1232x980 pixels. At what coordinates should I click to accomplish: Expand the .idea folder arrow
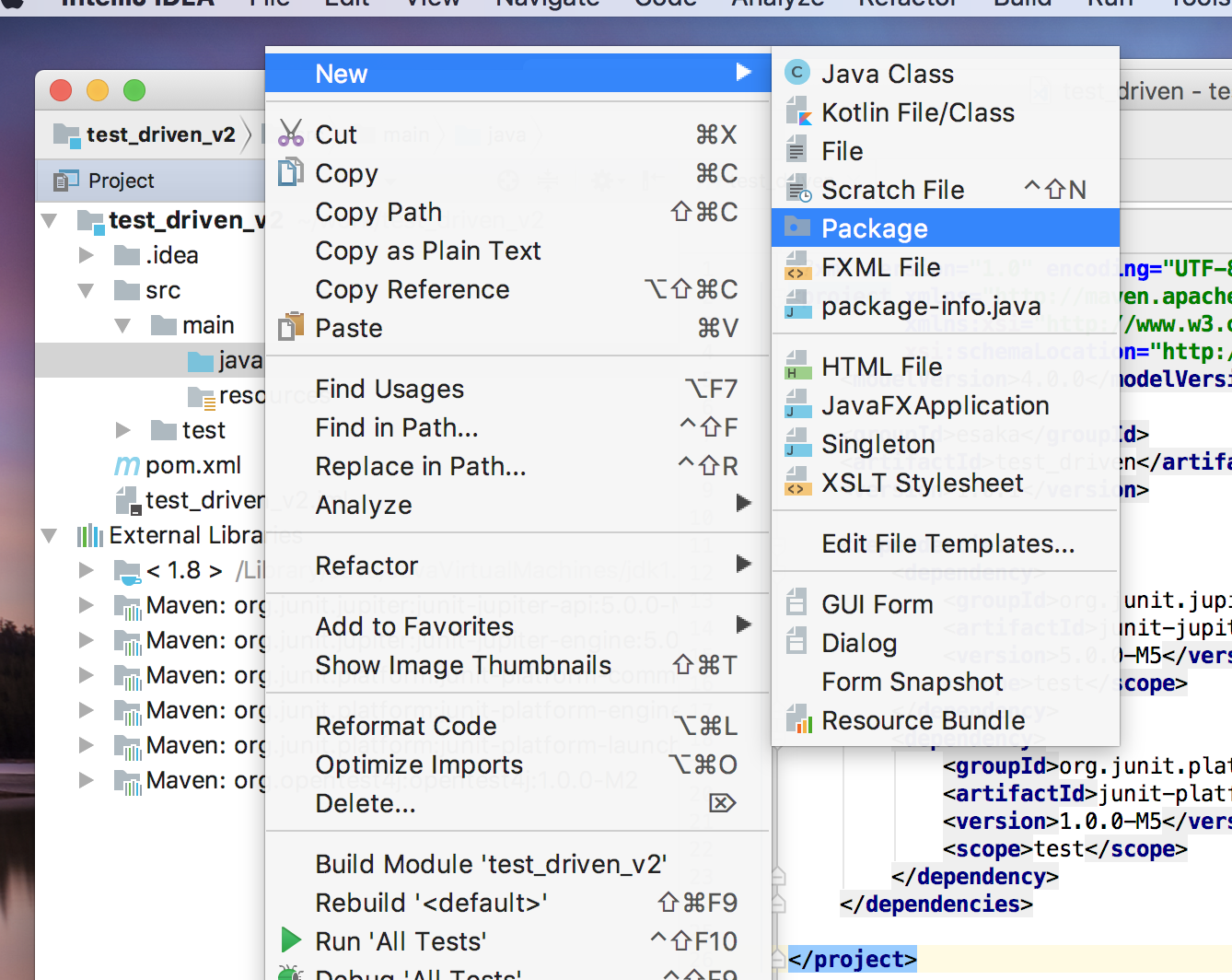point(87,255)
